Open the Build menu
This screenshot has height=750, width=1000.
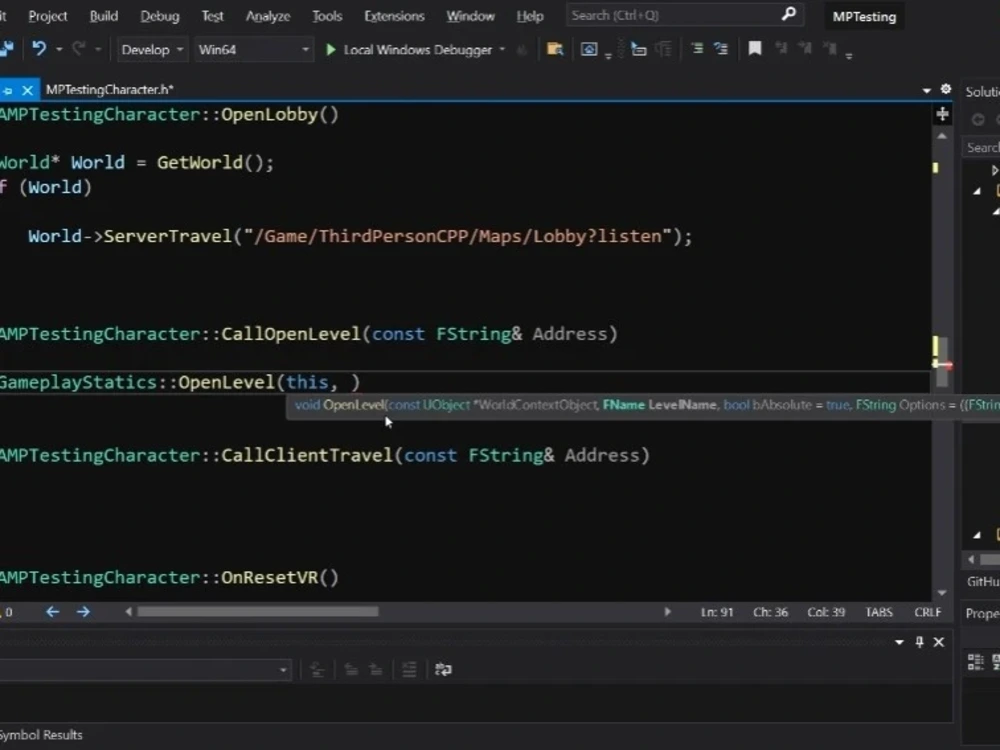[103, 16]
